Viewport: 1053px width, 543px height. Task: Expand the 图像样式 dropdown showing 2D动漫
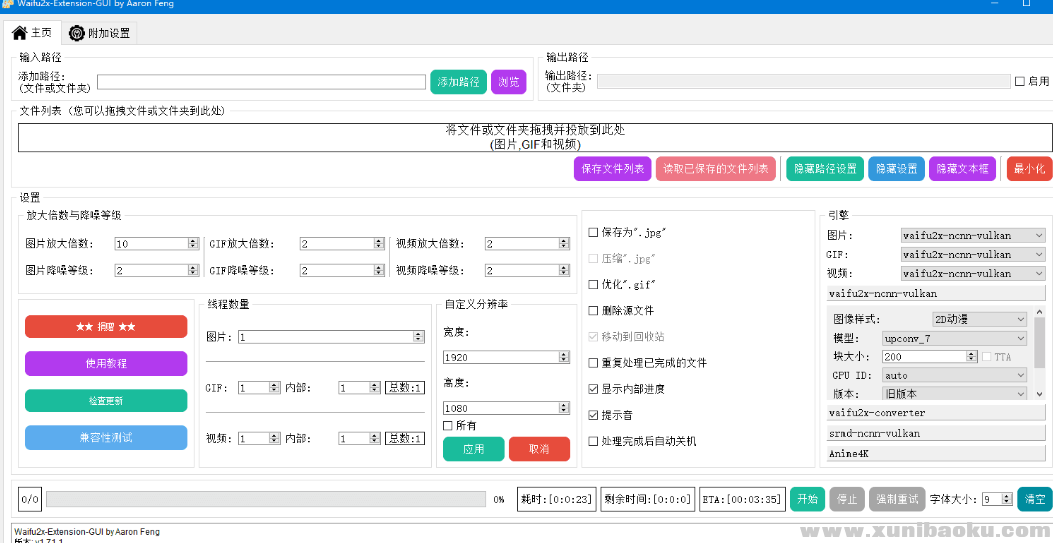click(979, 320)
